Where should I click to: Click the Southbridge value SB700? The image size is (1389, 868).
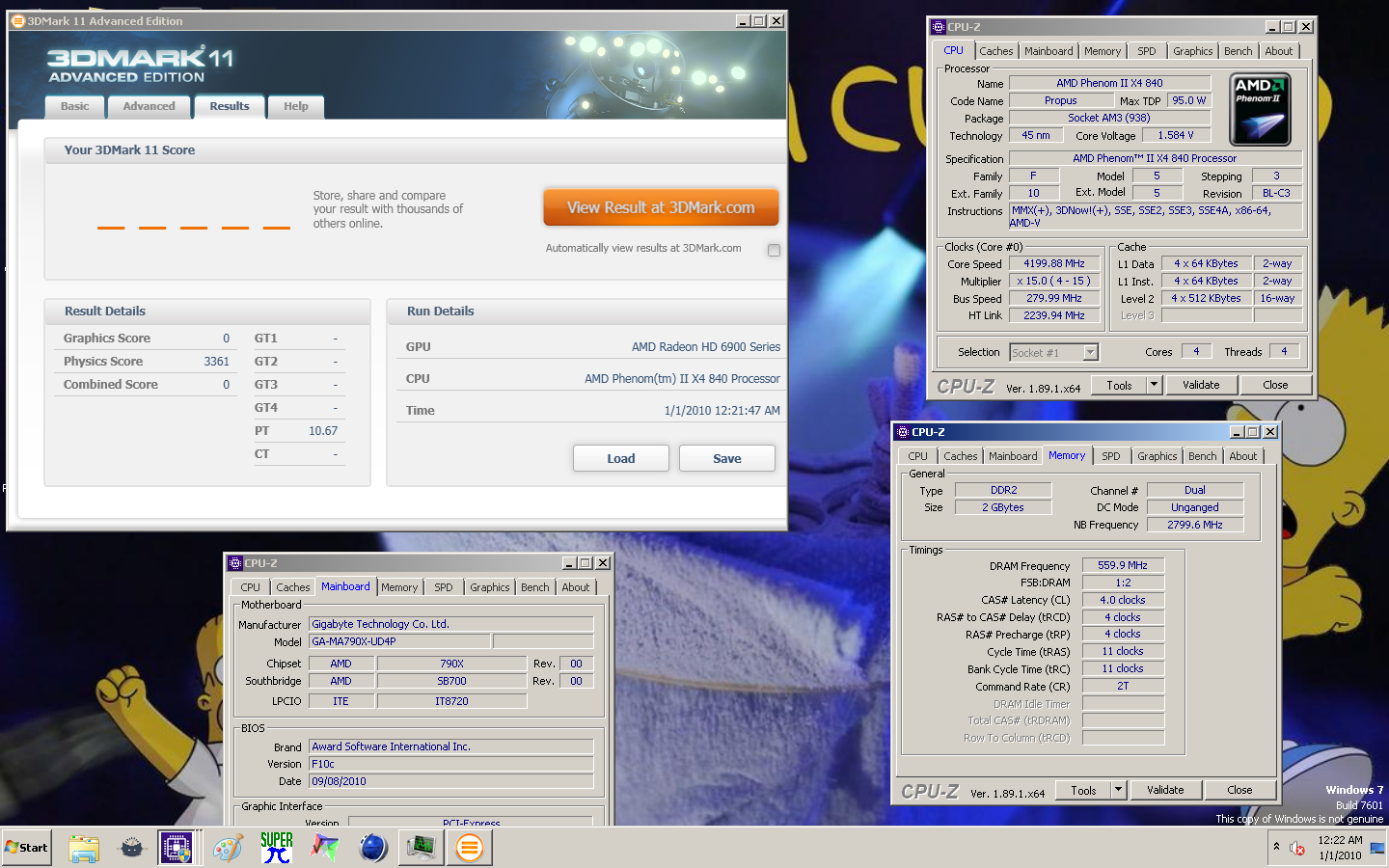click(451, 681)
